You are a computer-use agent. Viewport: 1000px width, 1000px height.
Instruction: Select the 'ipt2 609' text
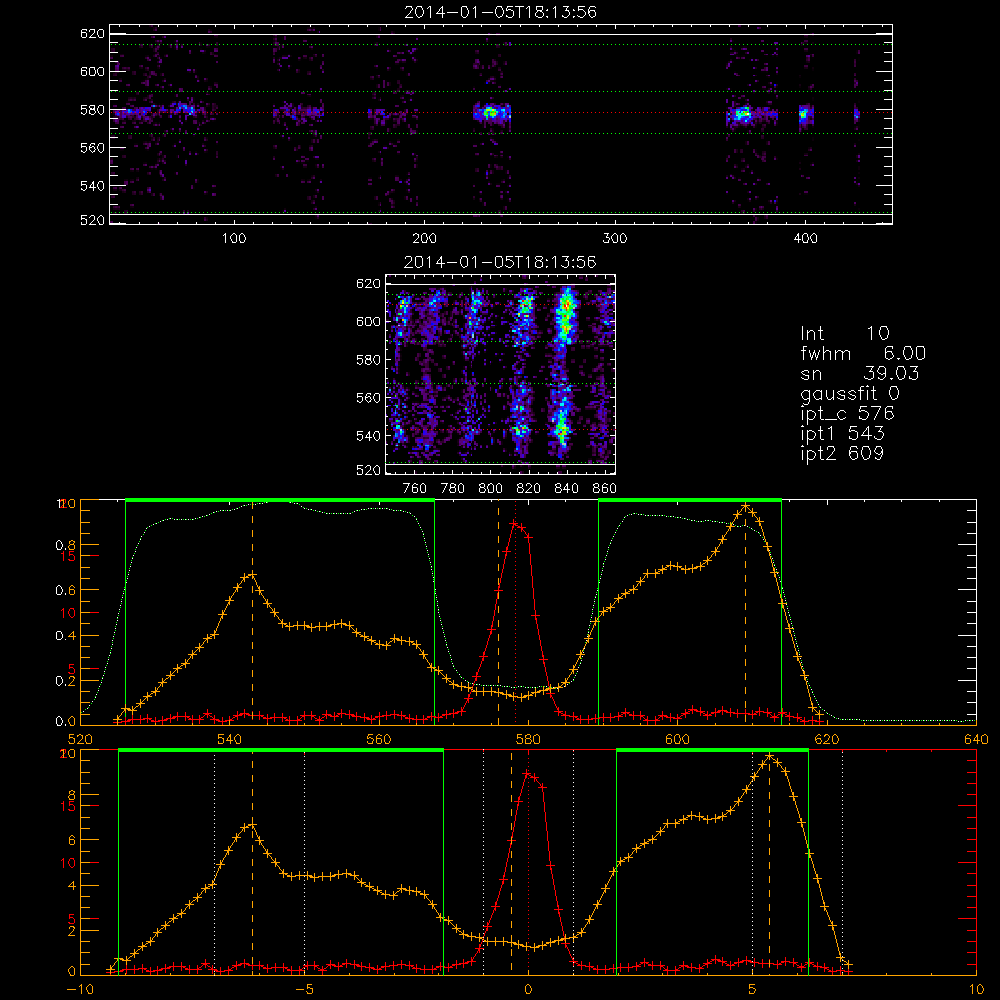tap(842, 453)
